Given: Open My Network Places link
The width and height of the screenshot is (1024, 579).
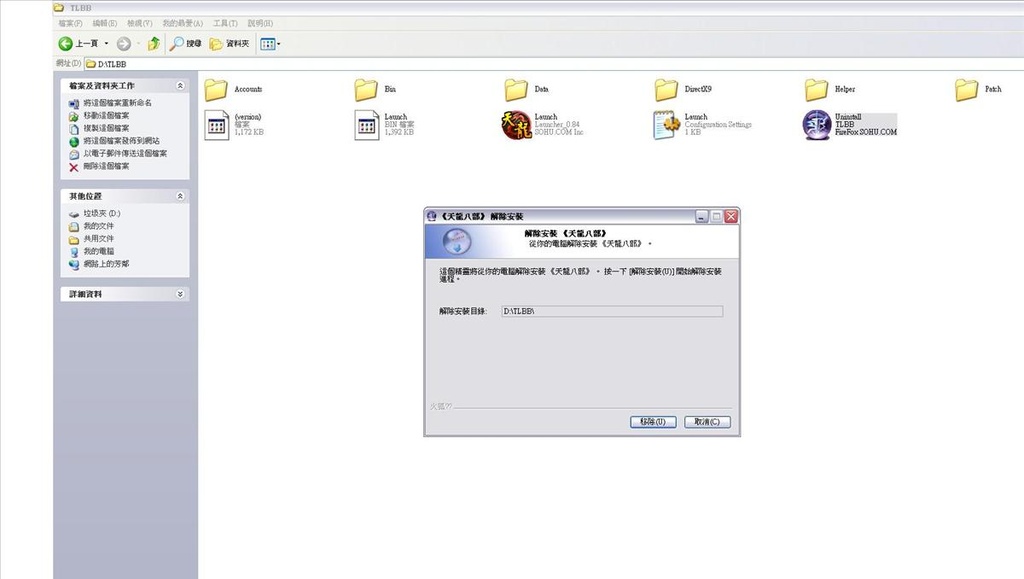Looking at the screenshot, I should [x=106, y=264].
